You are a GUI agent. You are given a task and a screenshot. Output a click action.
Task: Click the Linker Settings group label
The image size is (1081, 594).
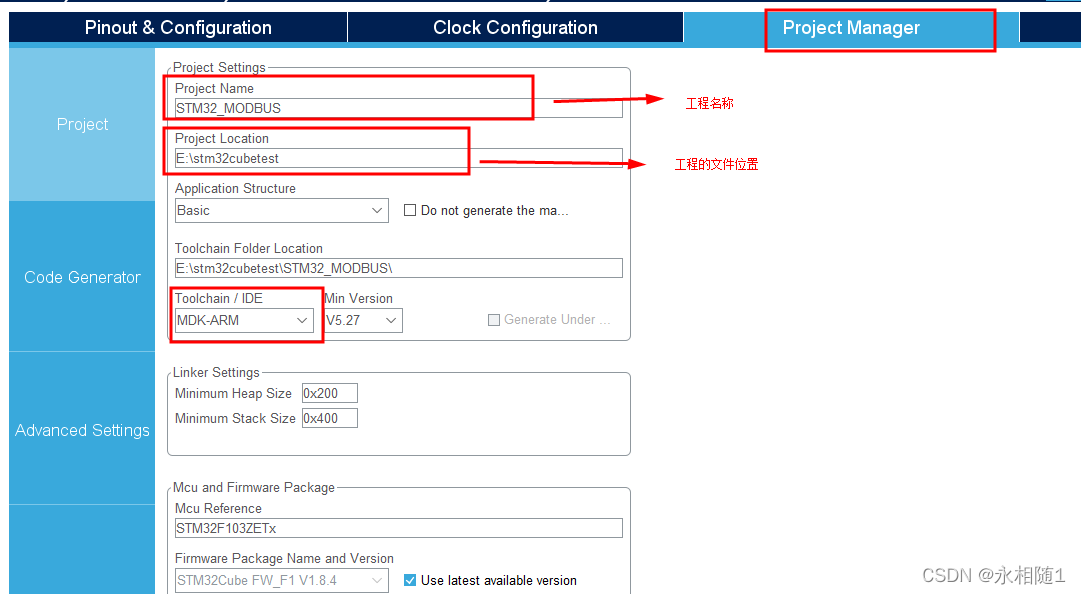pyautogui.click(x=216, y=372)
